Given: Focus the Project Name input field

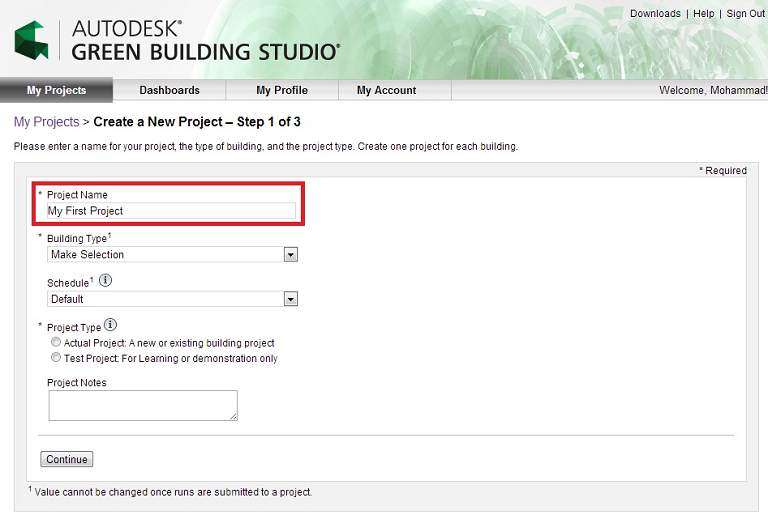Looking at the screenshot, I should click(171, 211).
